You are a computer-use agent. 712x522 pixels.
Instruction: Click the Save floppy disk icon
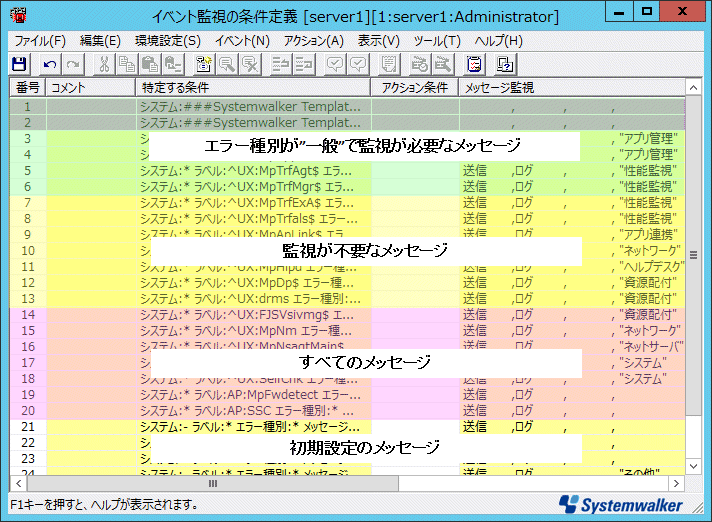pyautogui.click(x=19, y=64)
